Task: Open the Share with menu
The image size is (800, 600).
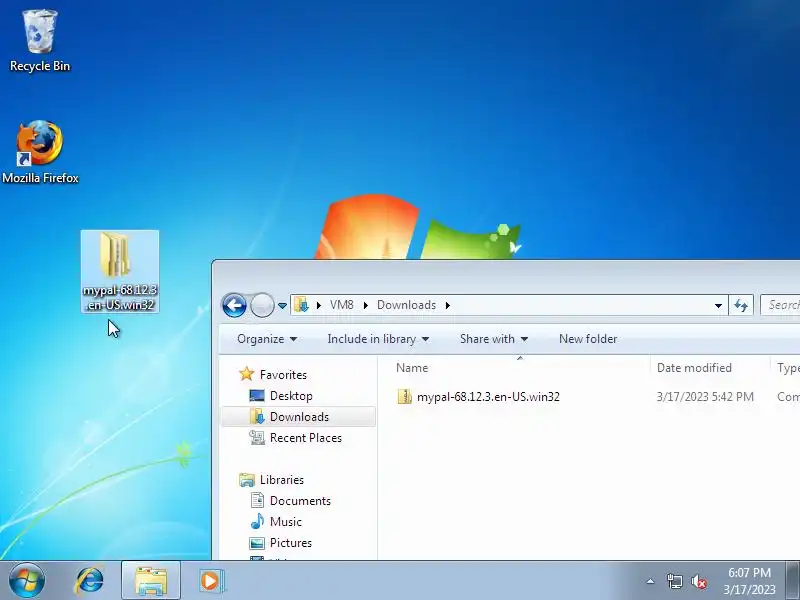Action: click(x=493, y=339)
